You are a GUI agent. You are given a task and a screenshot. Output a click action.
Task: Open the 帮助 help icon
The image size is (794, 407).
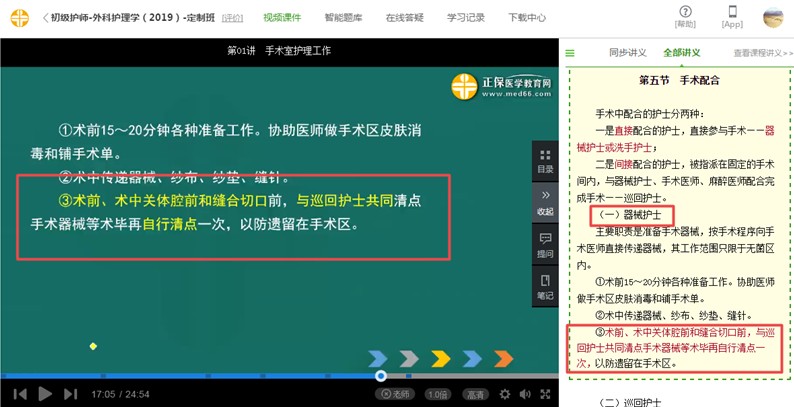pyautogui.click(x=685, y=17)
